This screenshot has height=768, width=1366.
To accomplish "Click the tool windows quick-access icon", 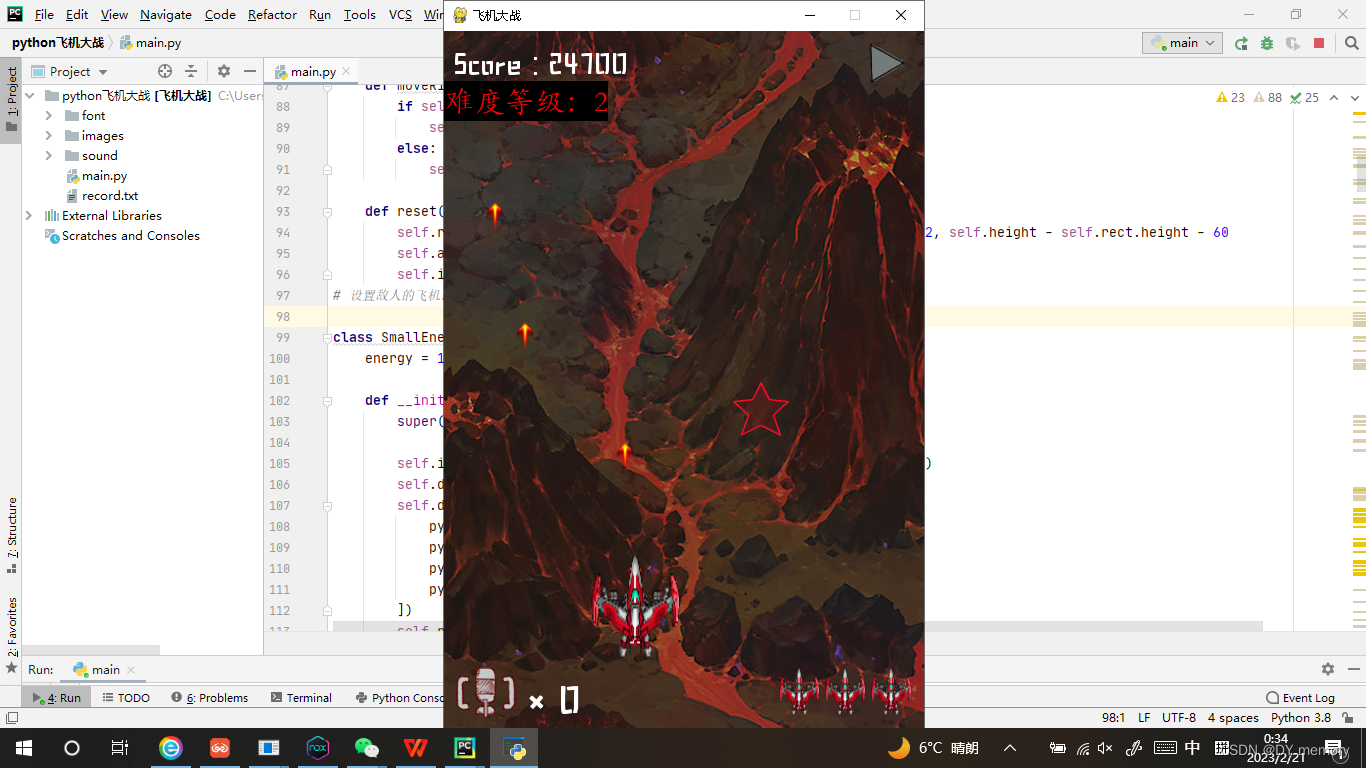I will click(x=11, y=717).
